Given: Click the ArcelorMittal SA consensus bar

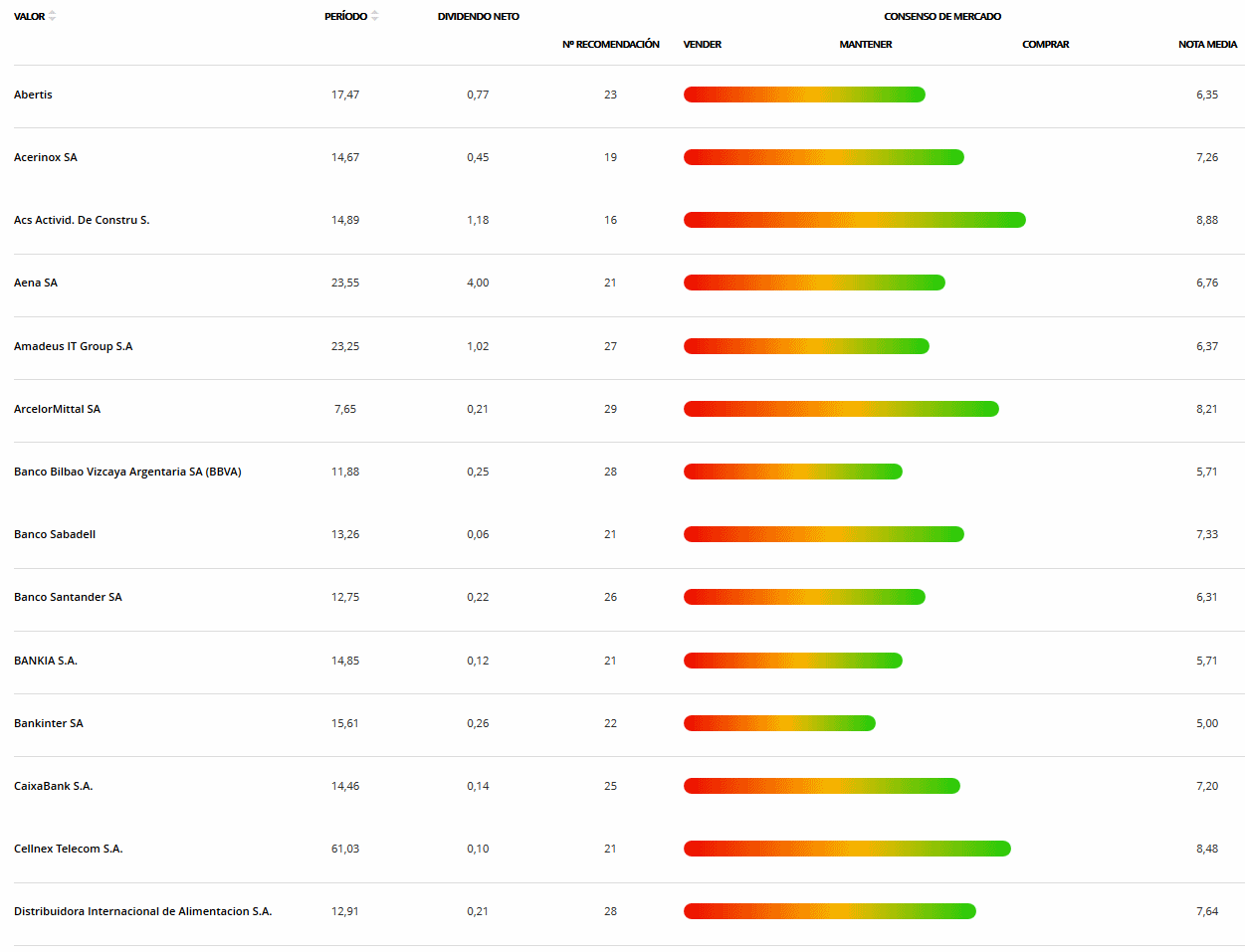Looking at the screenshot, I should pos(841,409).
